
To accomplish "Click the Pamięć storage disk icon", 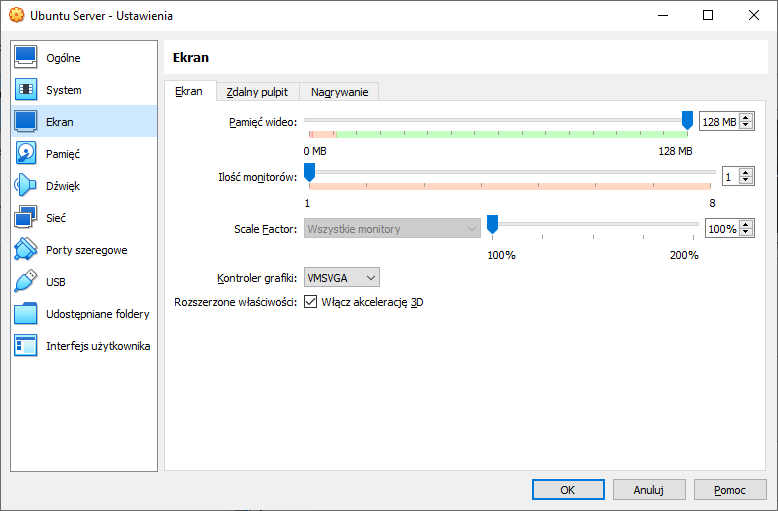I will pos(26,154).
